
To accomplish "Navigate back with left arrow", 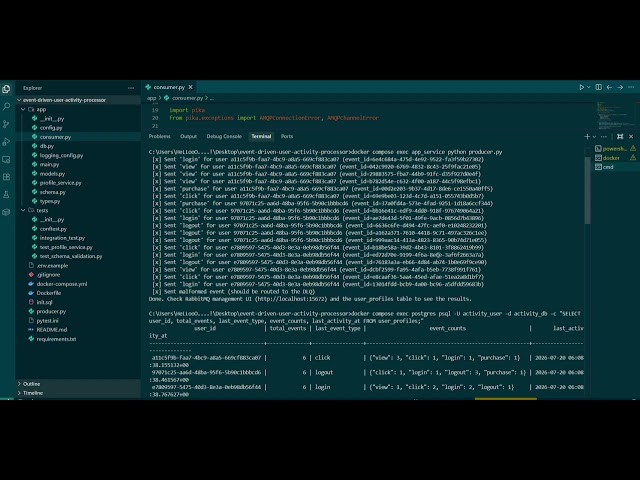I will pos(609,87).
